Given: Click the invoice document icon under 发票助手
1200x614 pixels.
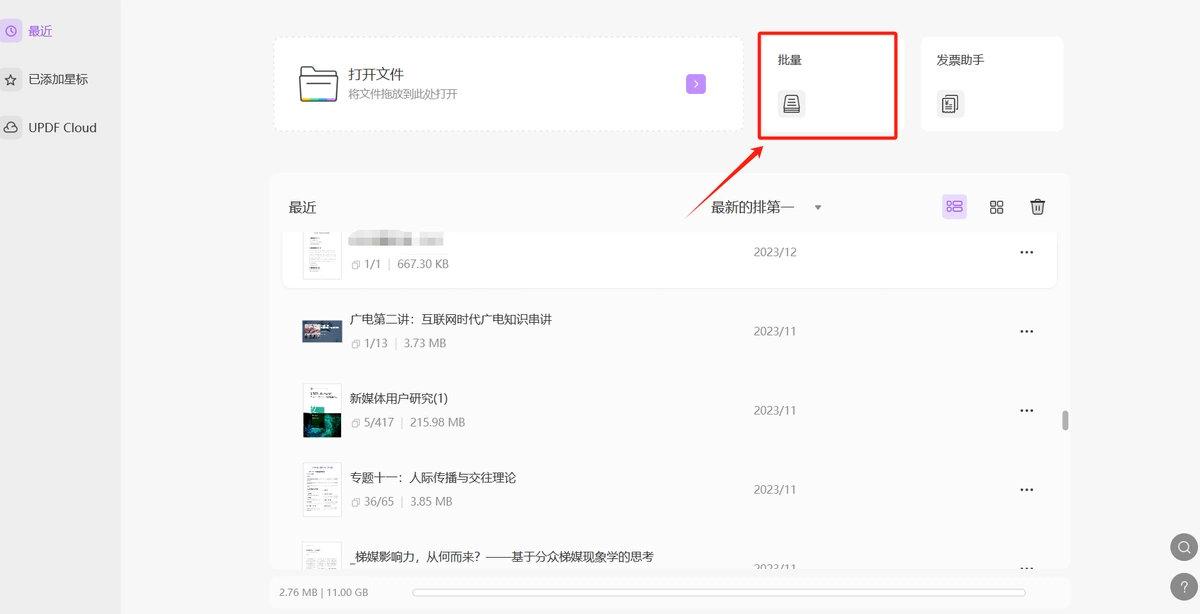Looking at the screenshot, I should (x=950, y=104).
